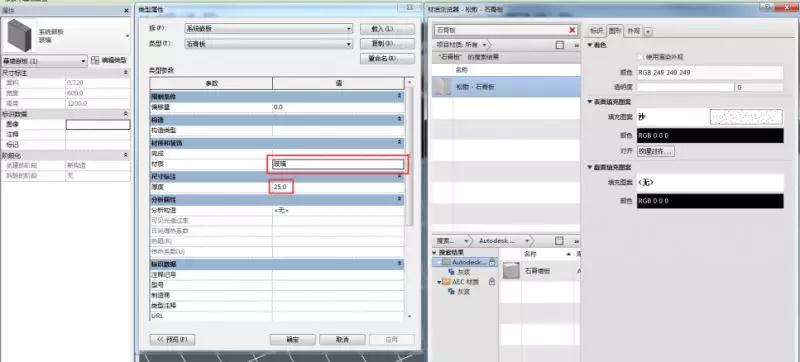800x362 pixels.
Task: Collapse the 表面填充图案 section
Action: click(590, 102)
